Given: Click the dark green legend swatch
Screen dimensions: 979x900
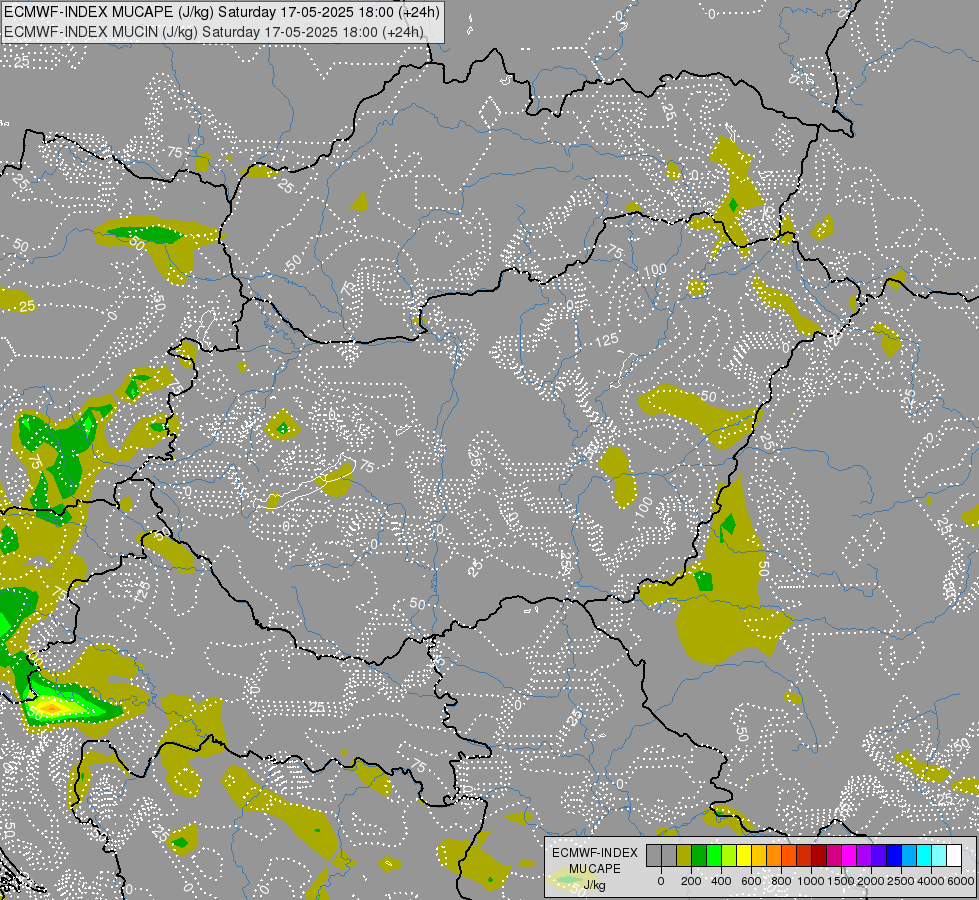Looking at the screenshot, I should [x=699, y=855].
